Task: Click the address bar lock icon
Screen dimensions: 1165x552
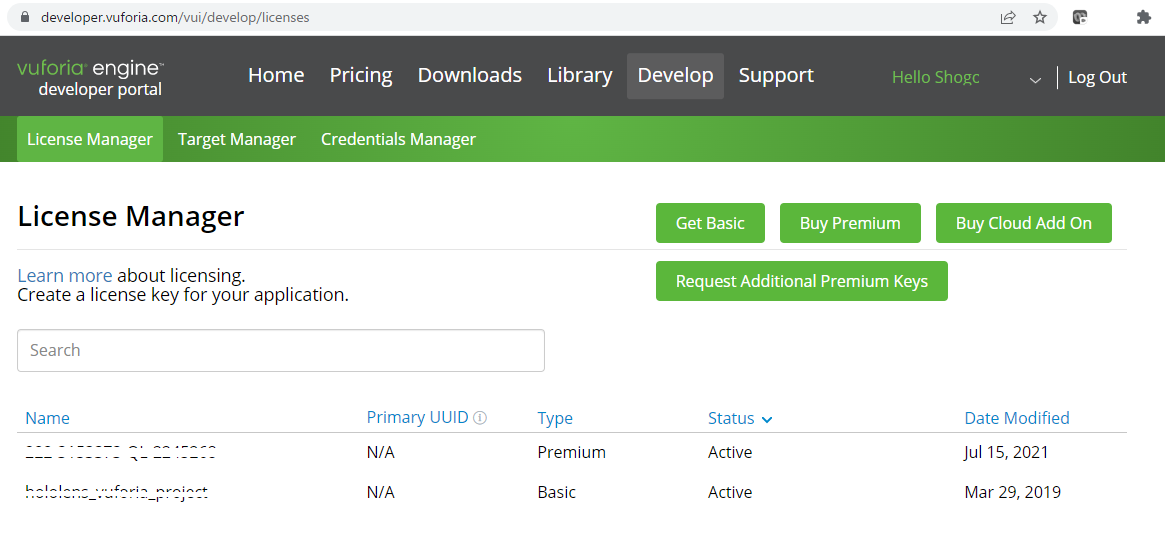Action: [26, 17]
